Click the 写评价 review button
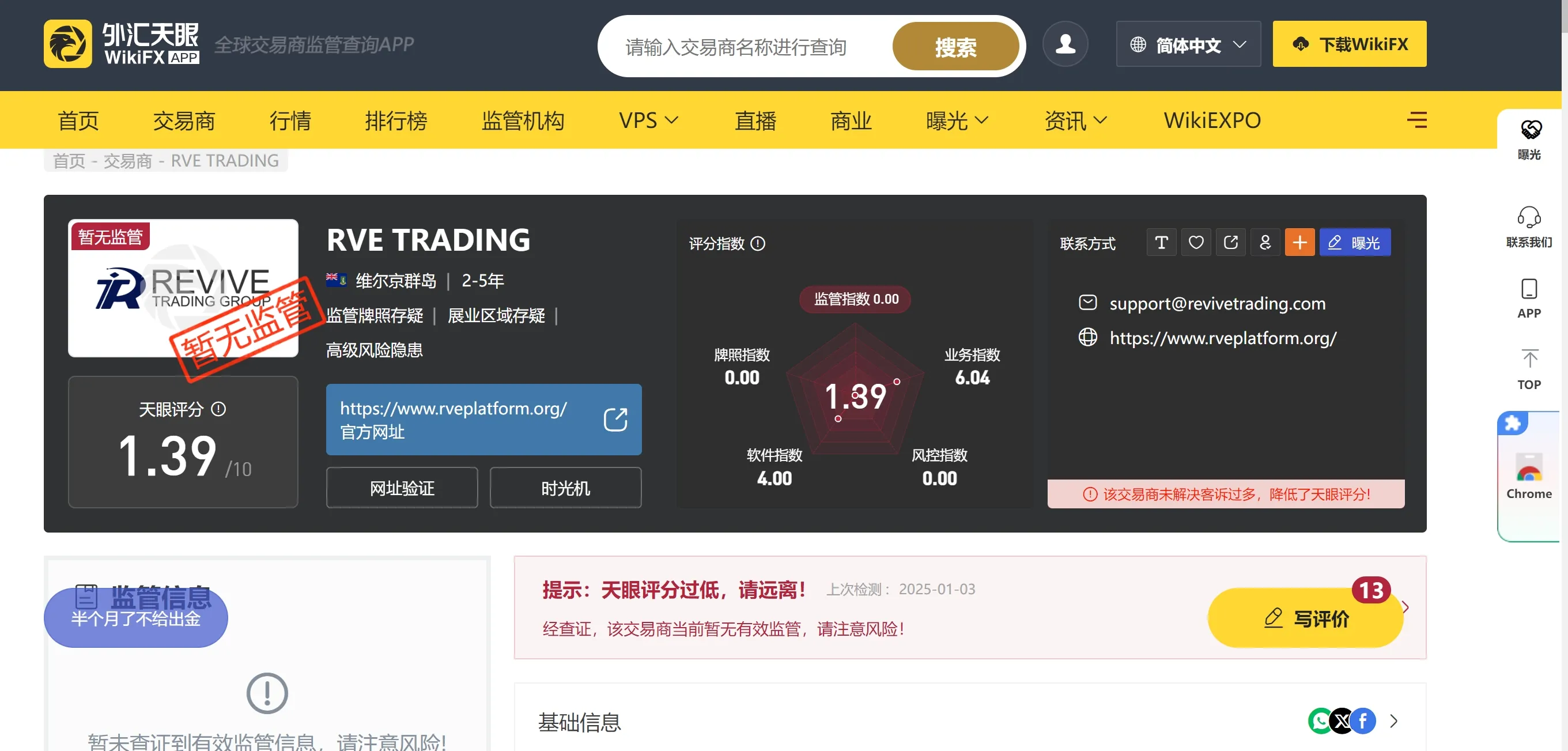 coord(1305,618)
